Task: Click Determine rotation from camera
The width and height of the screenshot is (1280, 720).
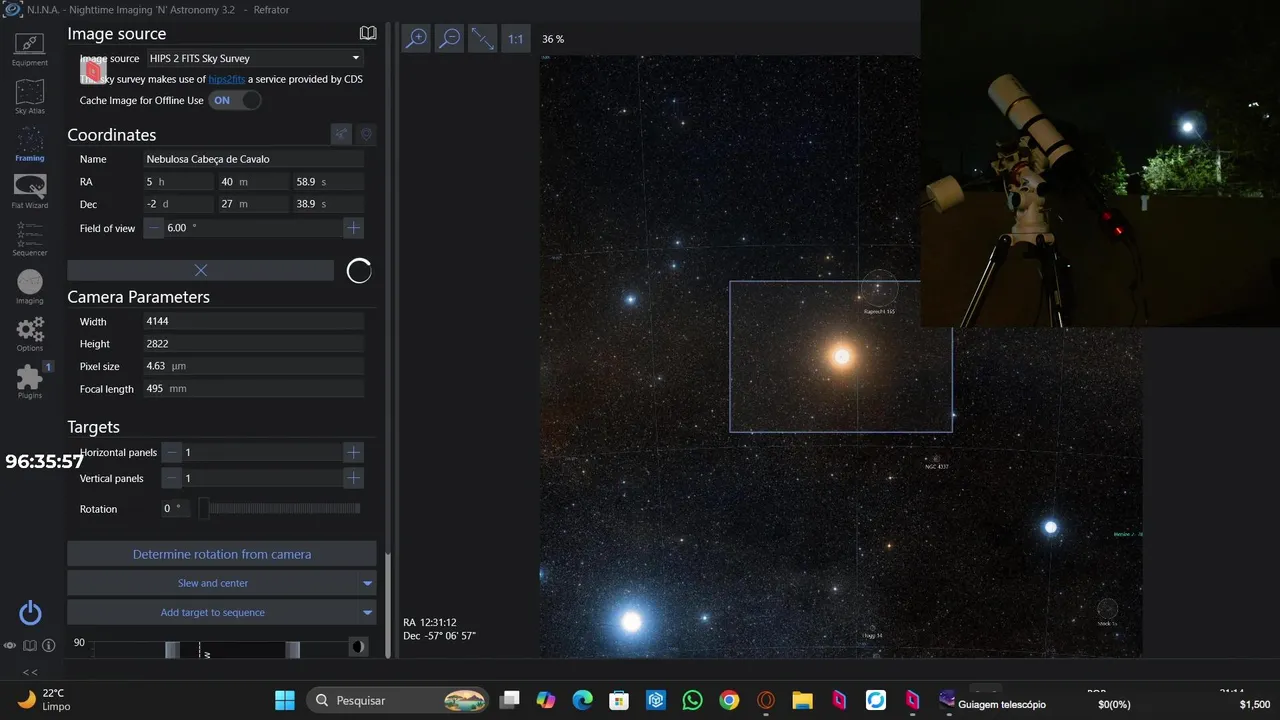Action: pos(222,554)
